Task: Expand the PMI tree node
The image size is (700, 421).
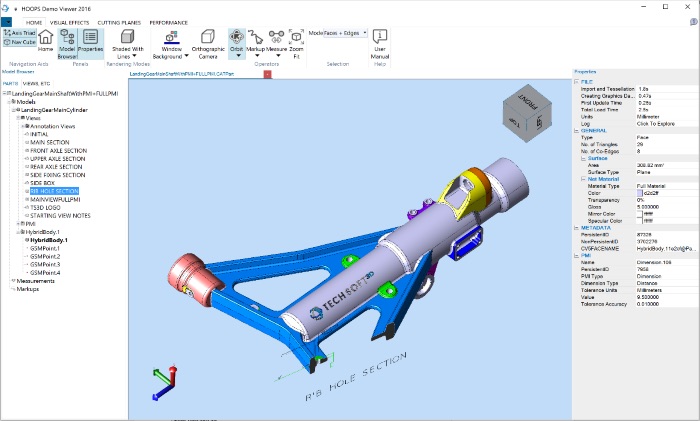Action: coord(19,224)
